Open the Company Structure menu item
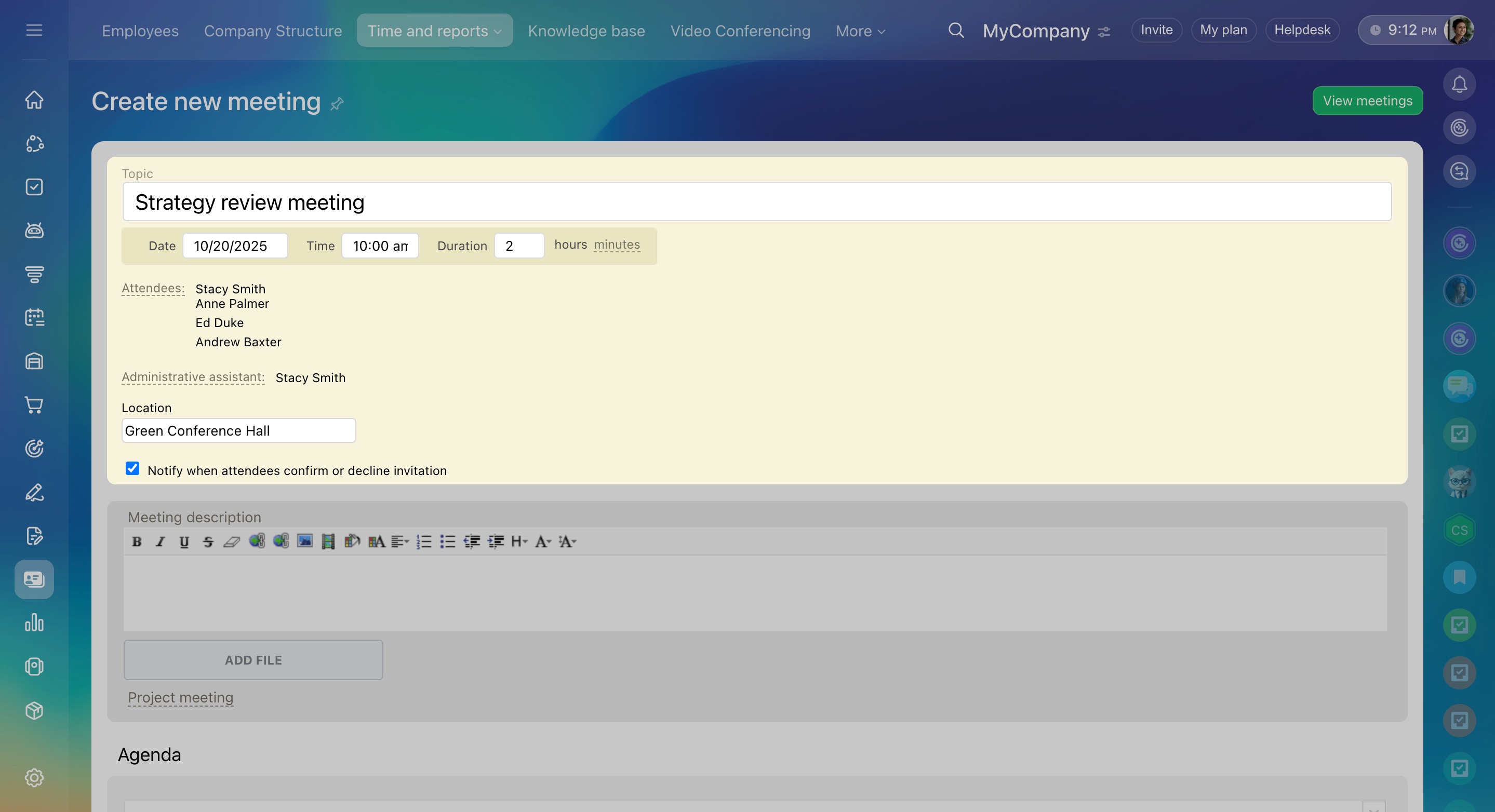The image size is (1495, 812). (x=273, y=31)
